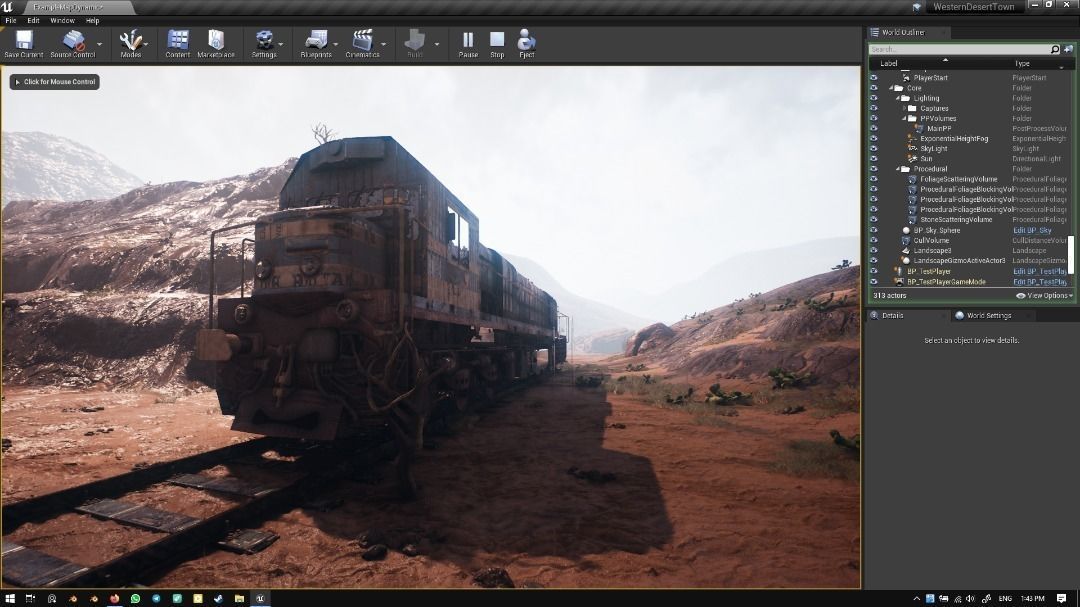Sort outliner by Label column header

tap(889, 63)
